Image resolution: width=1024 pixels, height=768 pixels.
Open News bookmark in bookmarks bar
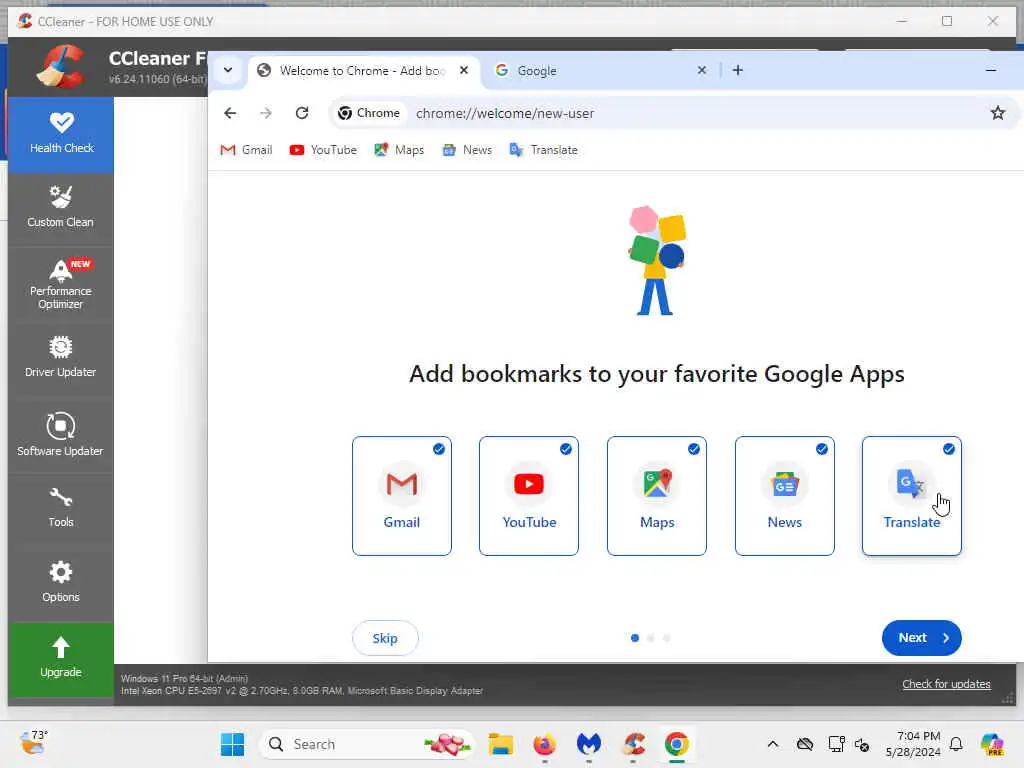pyautogui.click(x=467, y=150)
